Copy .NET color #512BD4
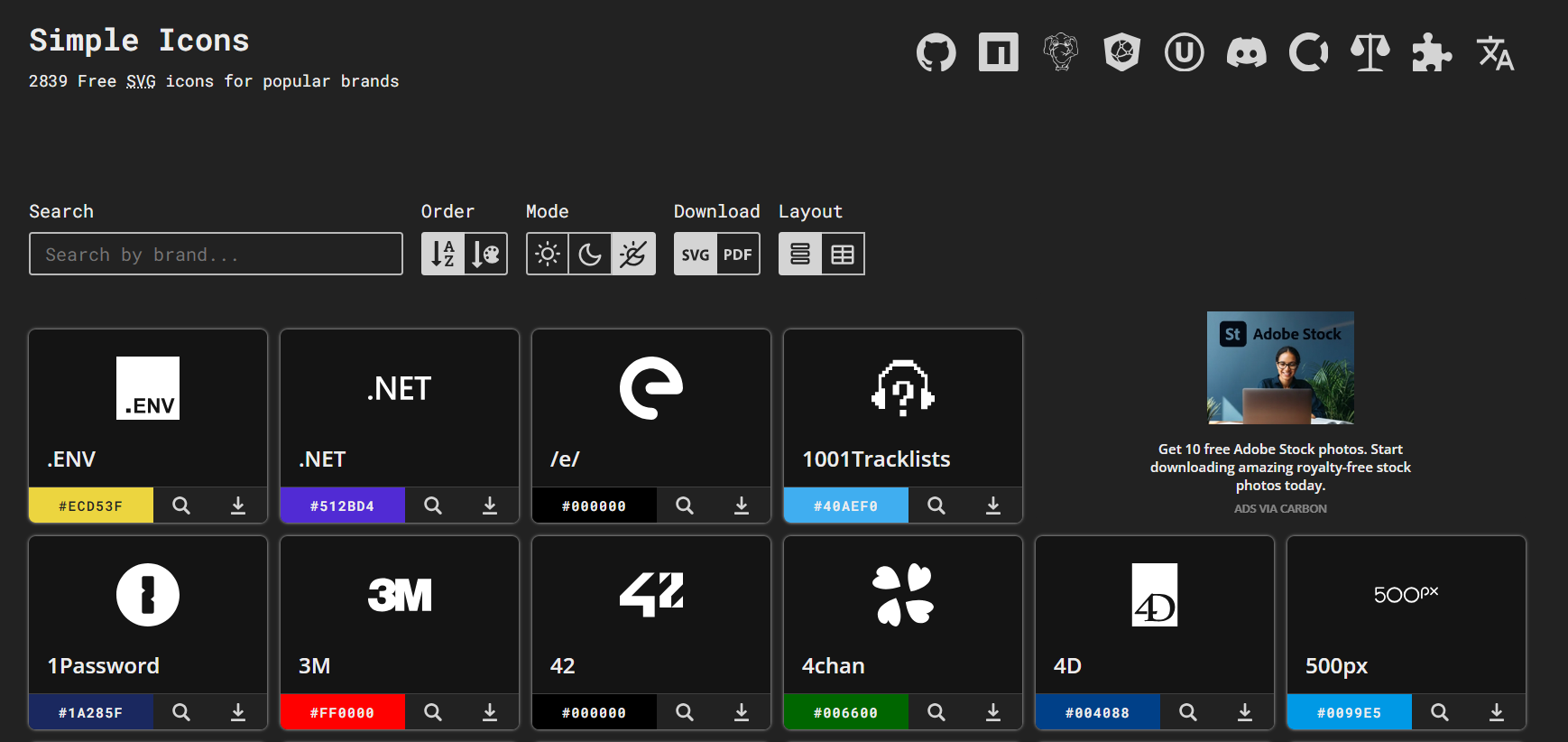The image size is (1568, 742). point(343,505)
